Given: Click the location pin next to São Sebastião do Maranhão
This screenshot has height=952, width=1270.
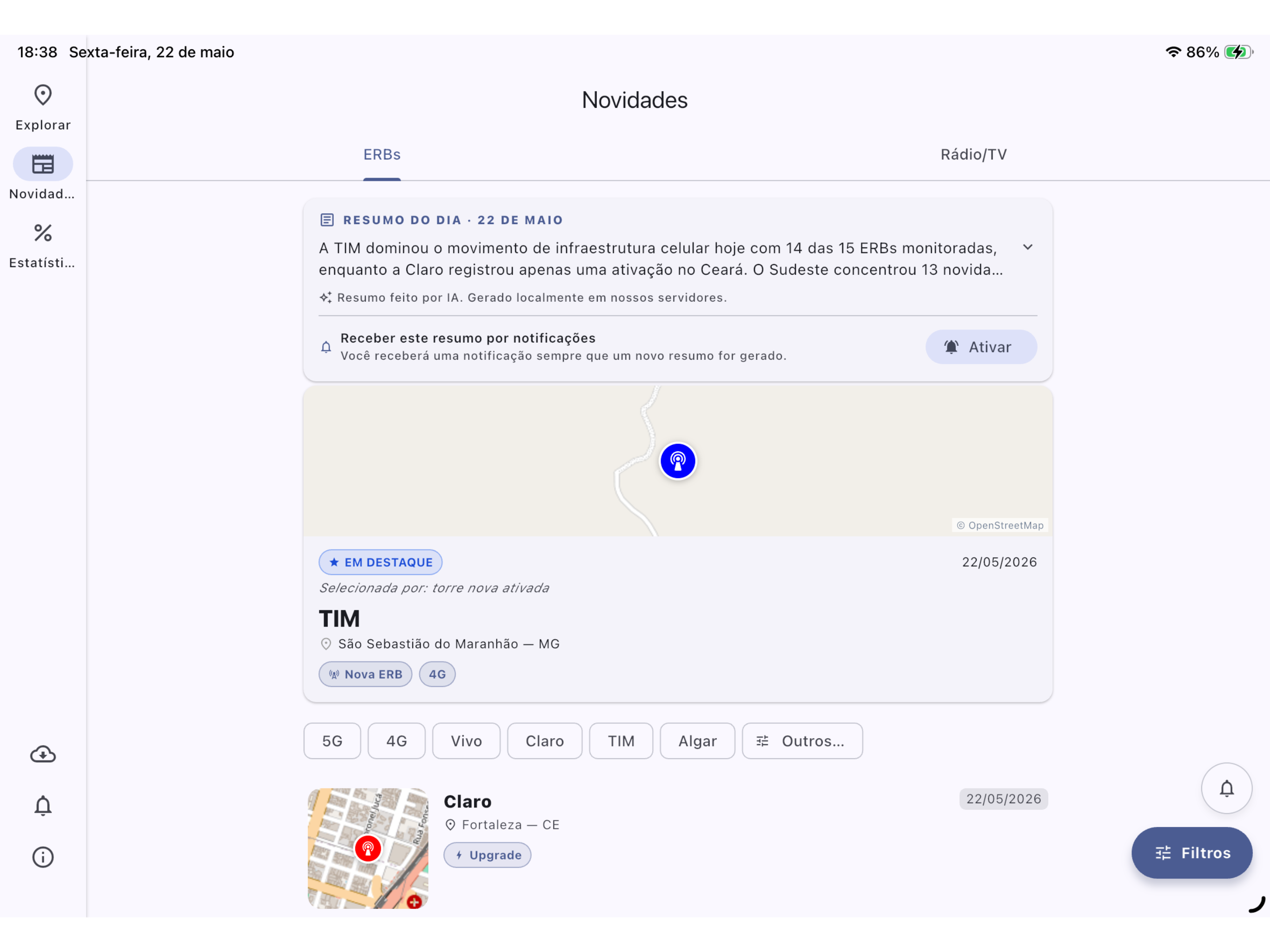Looking at the screenshot, I should (326, 644).
